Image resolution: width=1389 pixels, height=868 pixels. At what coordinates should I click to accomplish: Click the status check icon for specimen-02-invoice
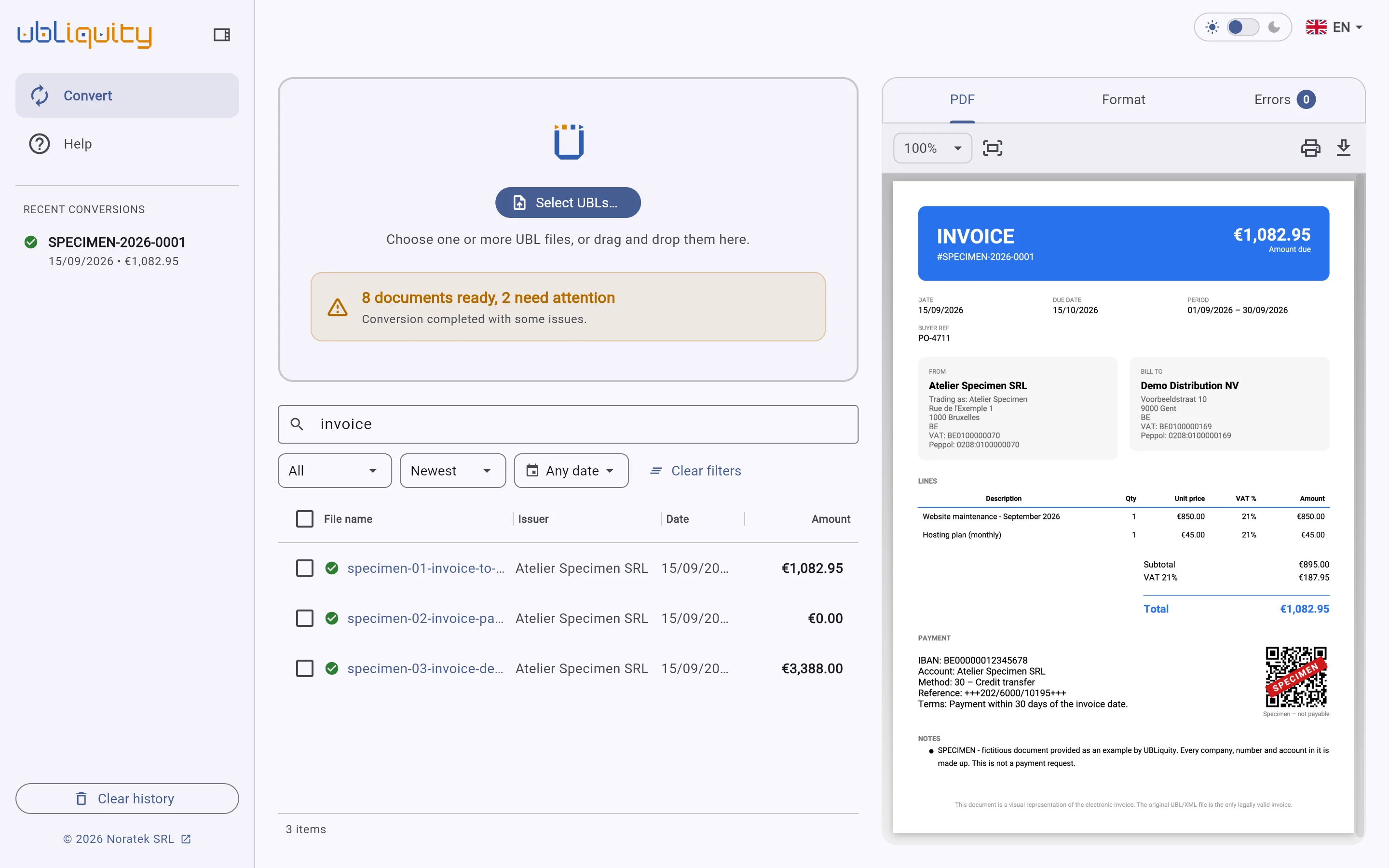(x=332, y=618)
